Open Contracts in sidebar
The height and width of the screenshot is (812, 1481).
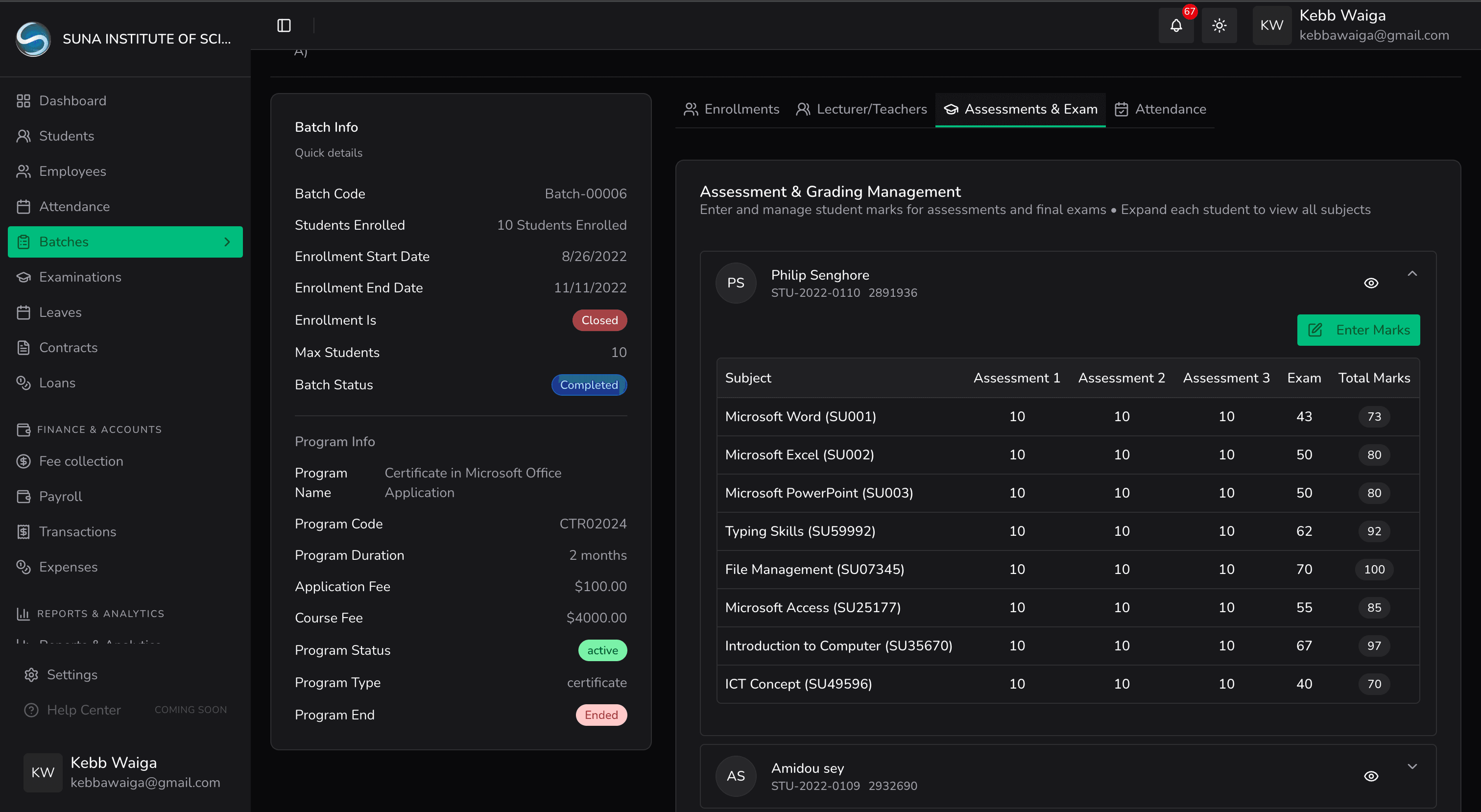(x=68, y=348)
